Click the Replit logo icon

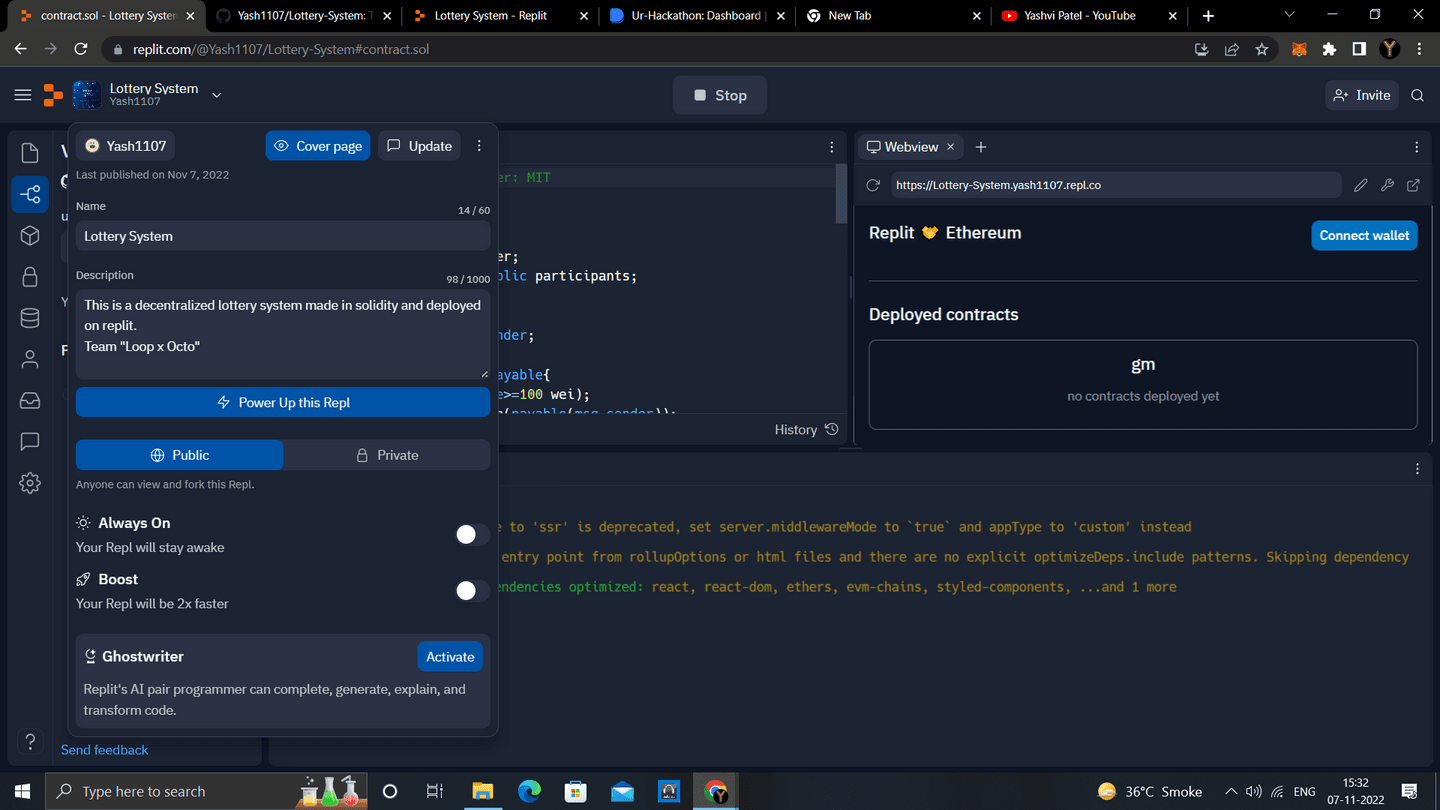(53, 95)
